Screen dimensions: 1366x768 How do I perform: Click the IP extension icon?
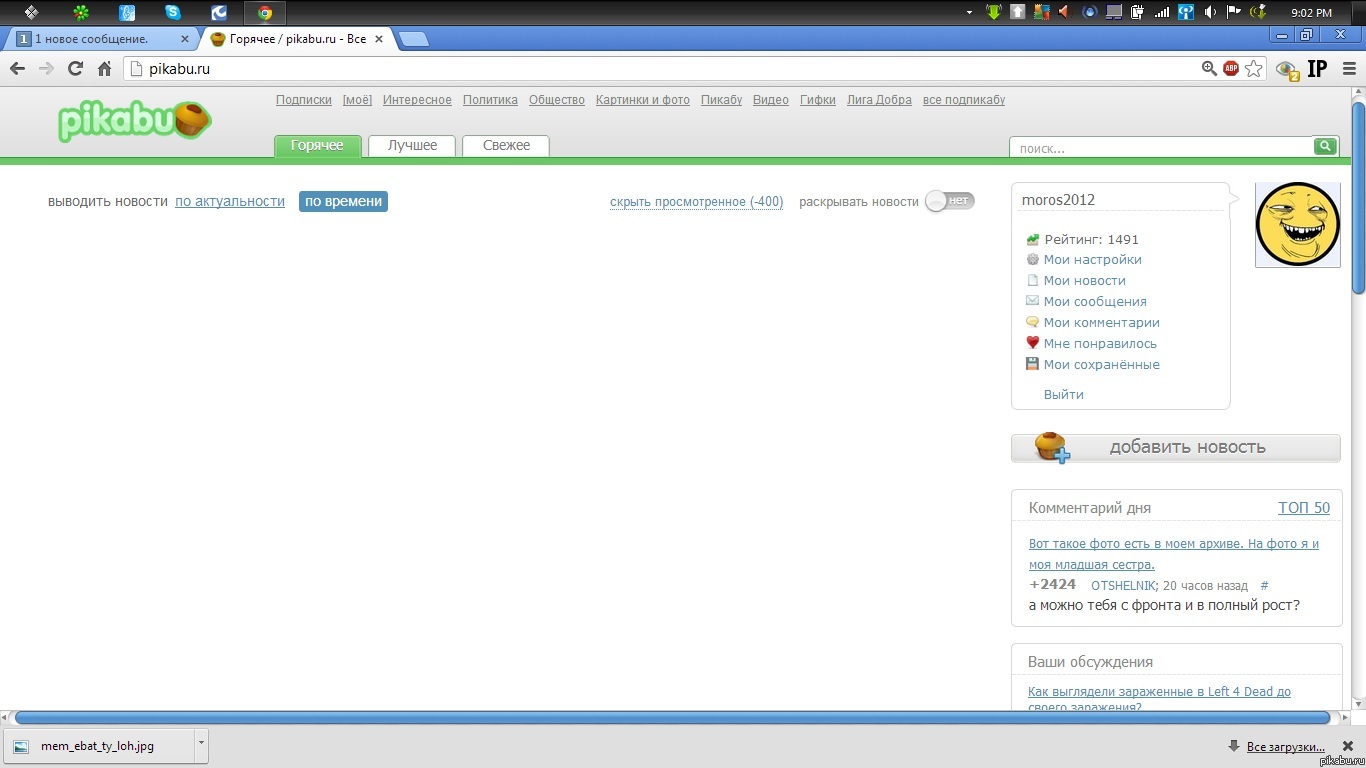click(1317, 69)
